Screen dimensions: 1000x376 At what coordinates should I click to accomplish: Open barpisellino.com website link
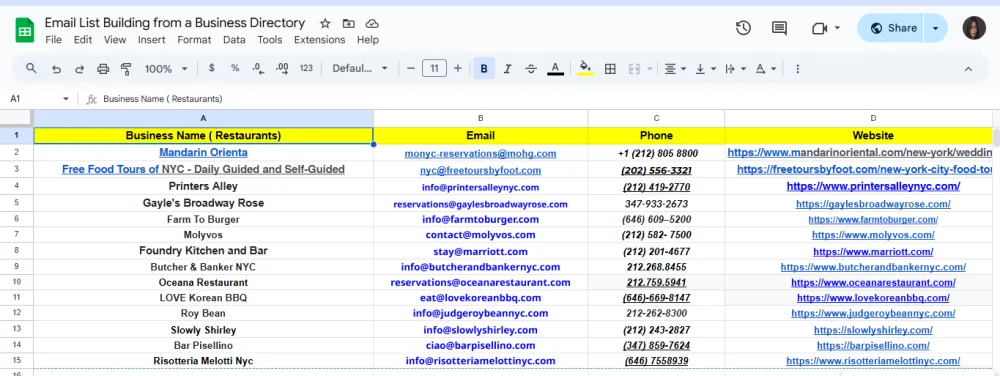[873, 345]
